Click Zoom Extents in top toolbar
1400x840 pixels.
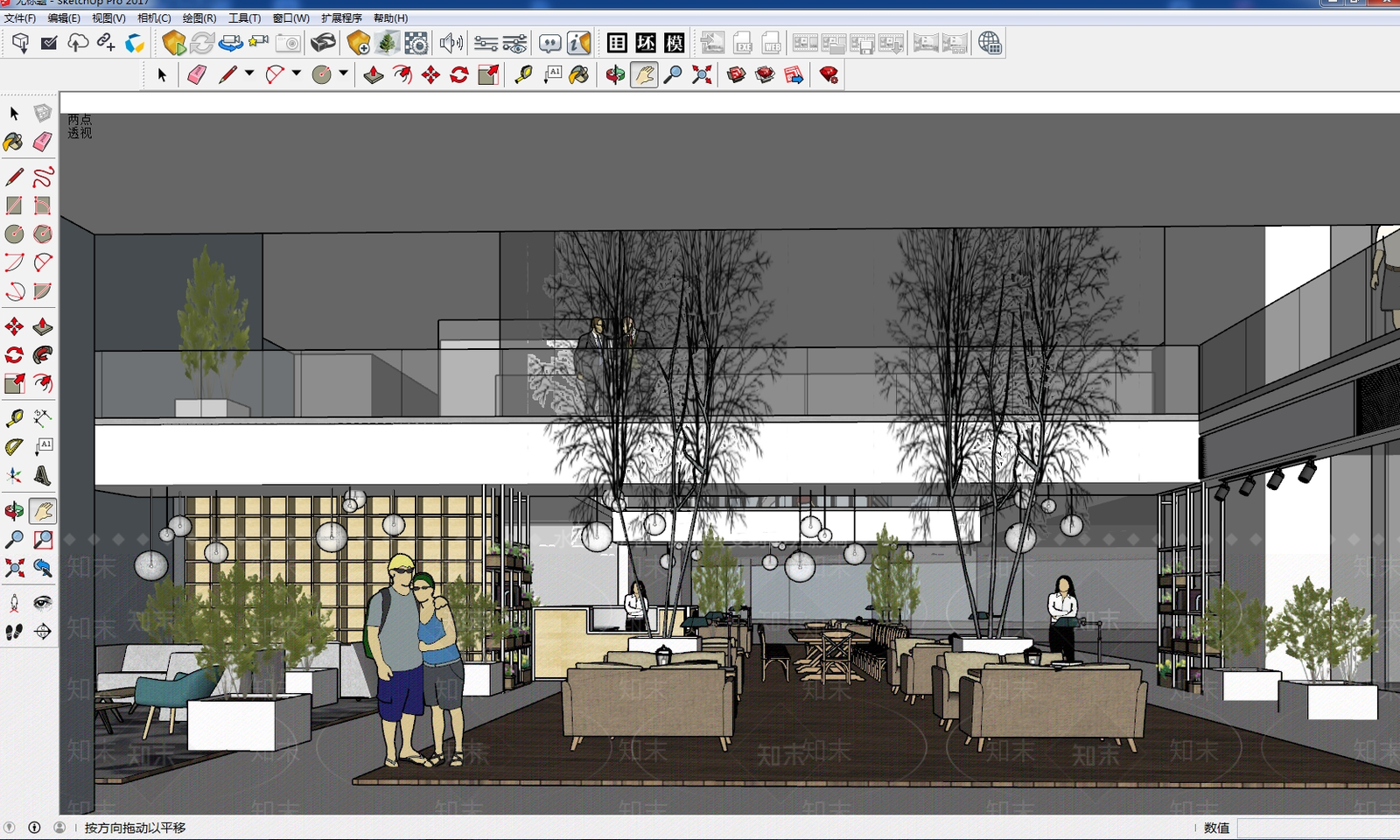702,75
